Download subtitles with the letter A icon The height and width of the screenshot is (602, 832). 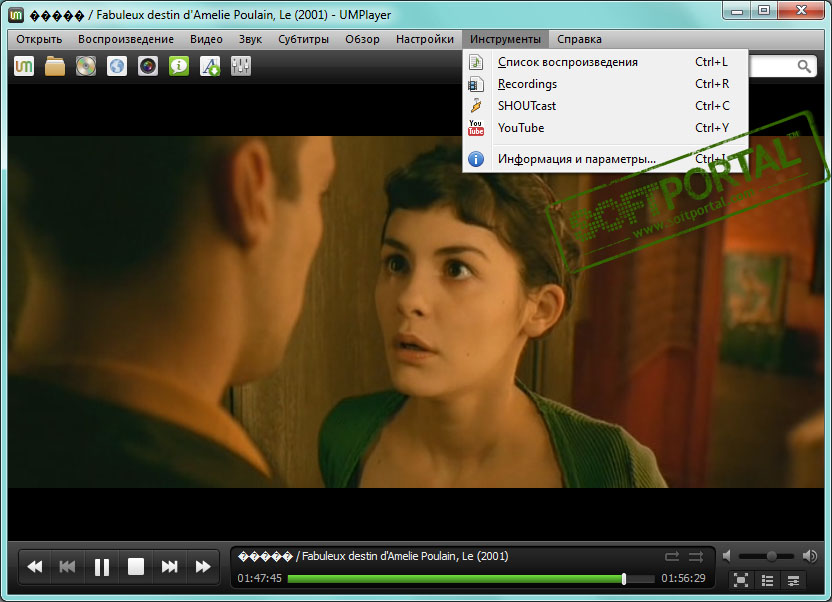[x=210, y=66]
